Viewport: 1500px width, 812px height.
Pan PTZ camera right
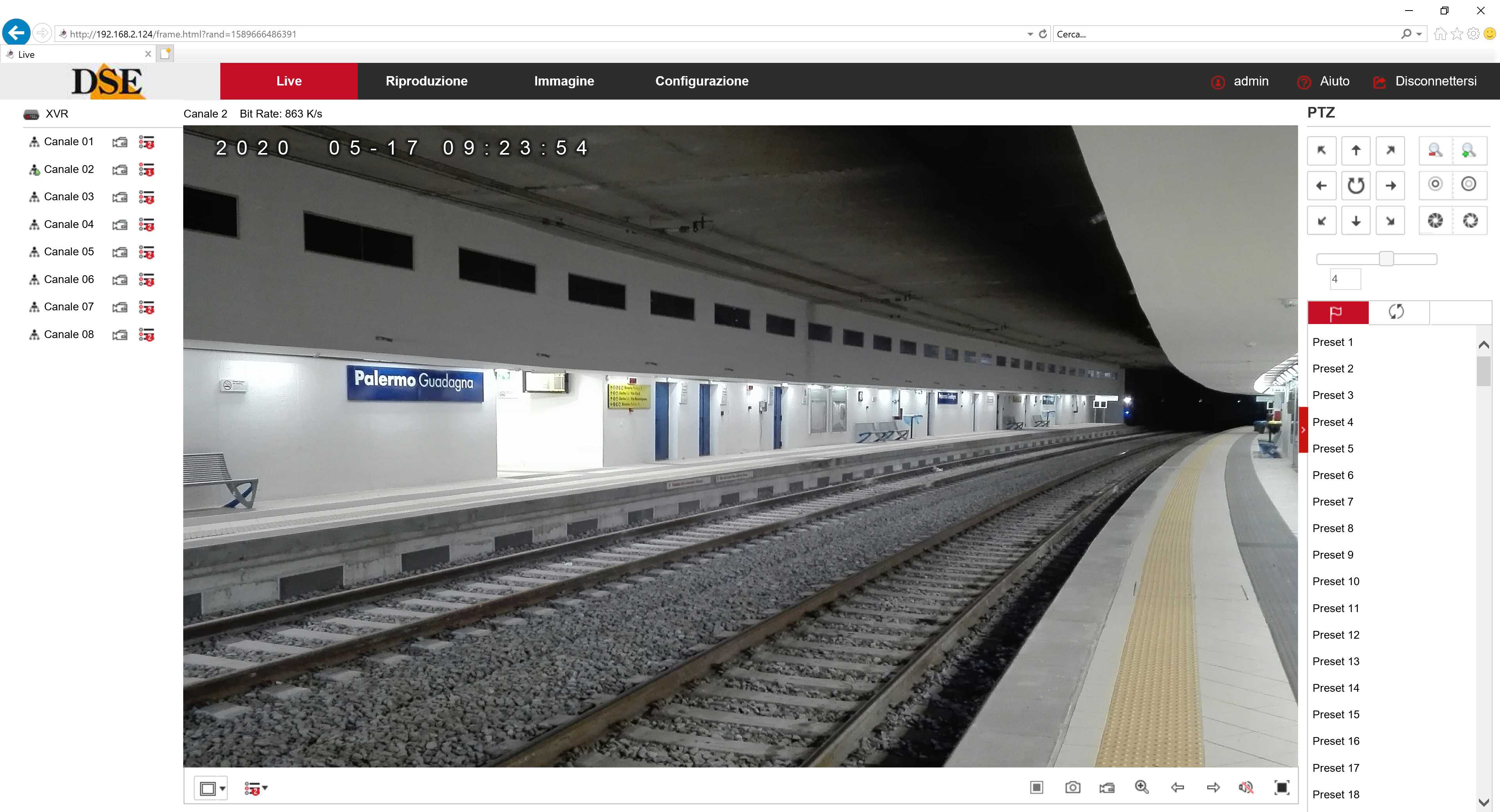tap(1390, 186)
